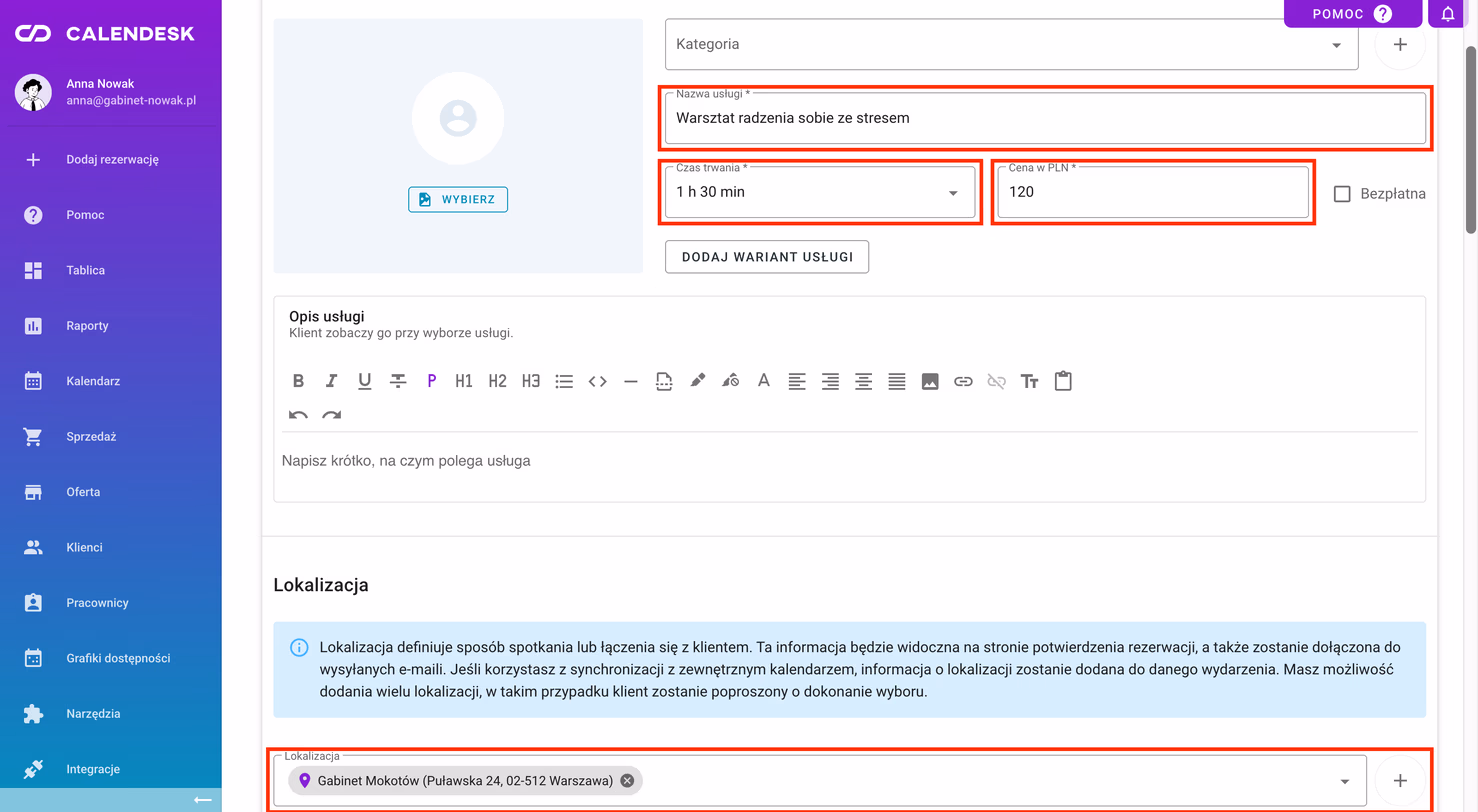Choose text color with A icon
The height and width of the screenshot is (812, 1478).
[x=764, y=381]
